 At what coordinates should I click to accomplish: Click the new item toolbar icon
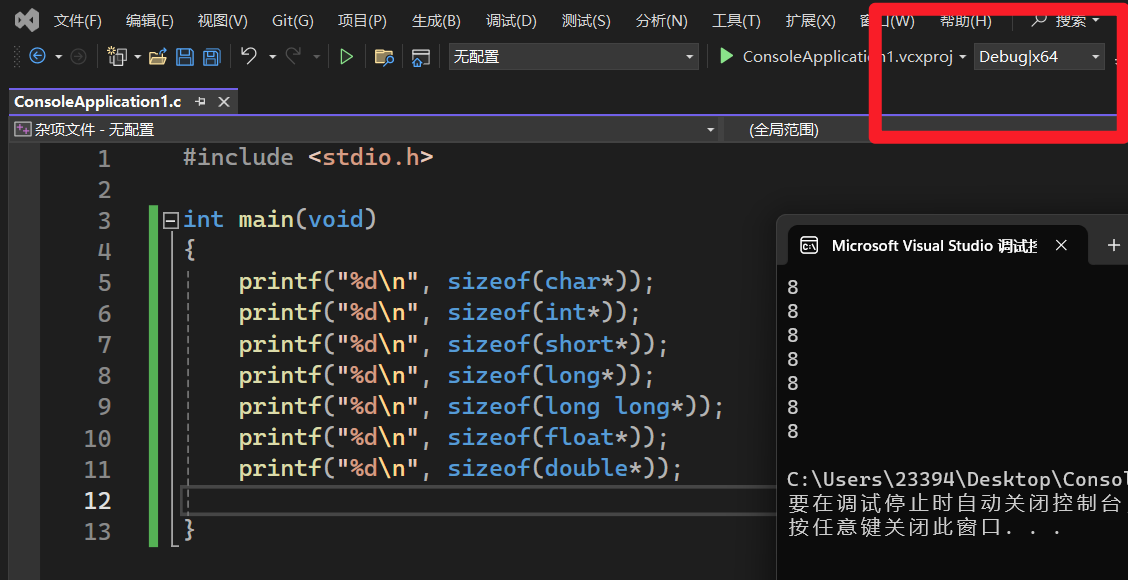118,57
